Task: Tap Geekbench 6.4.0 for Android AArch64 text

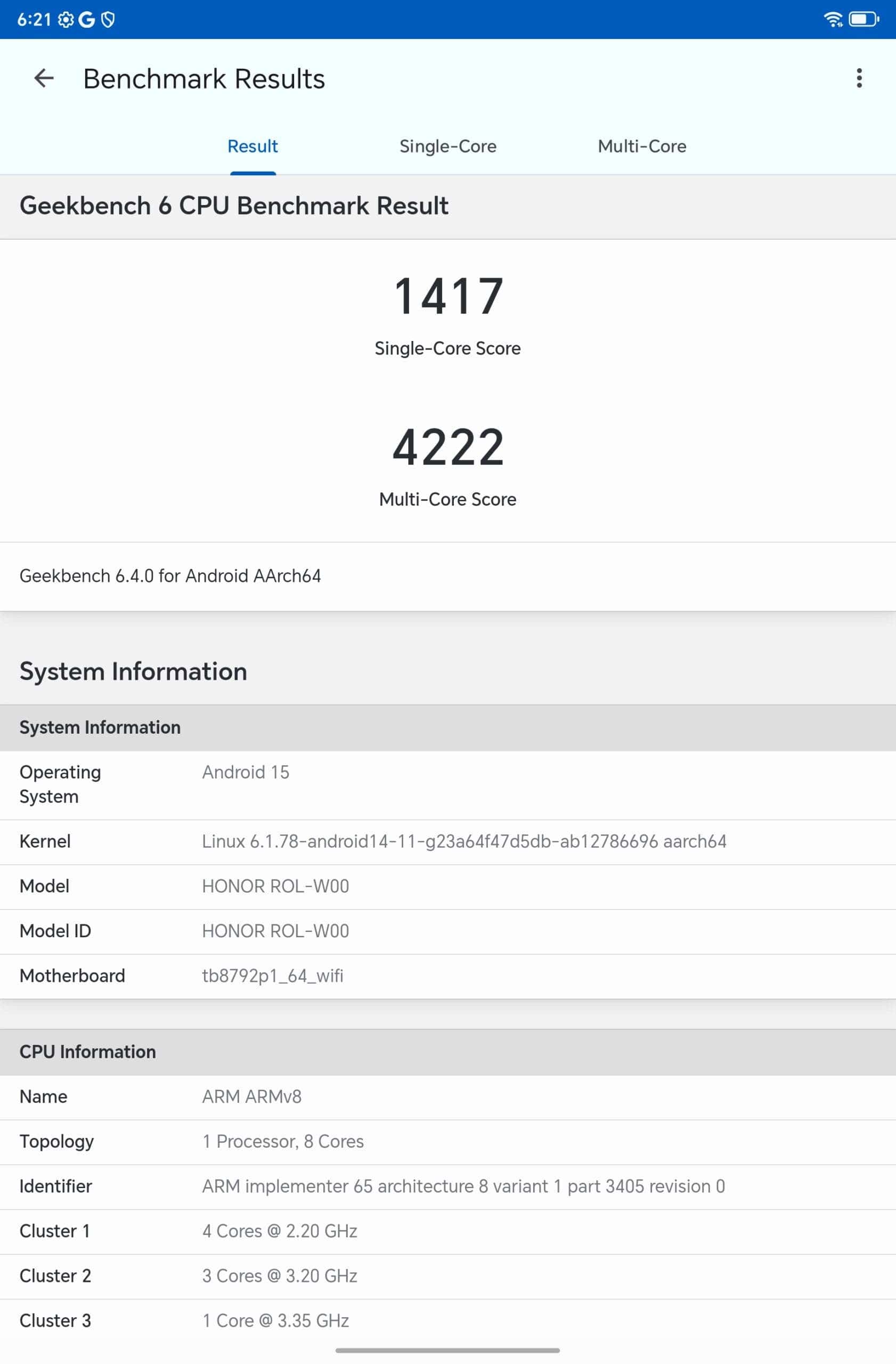Action: [170, 576]
